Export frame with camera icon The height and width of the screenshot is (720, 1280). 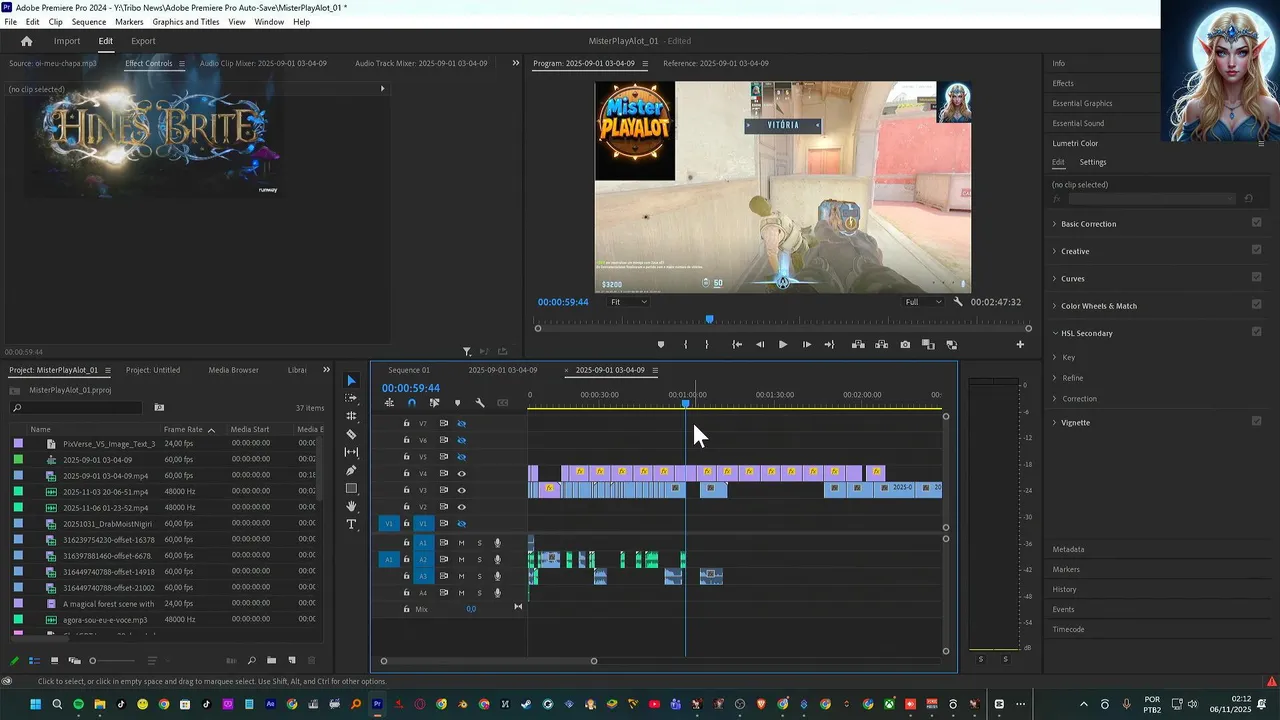coord(905,344)
